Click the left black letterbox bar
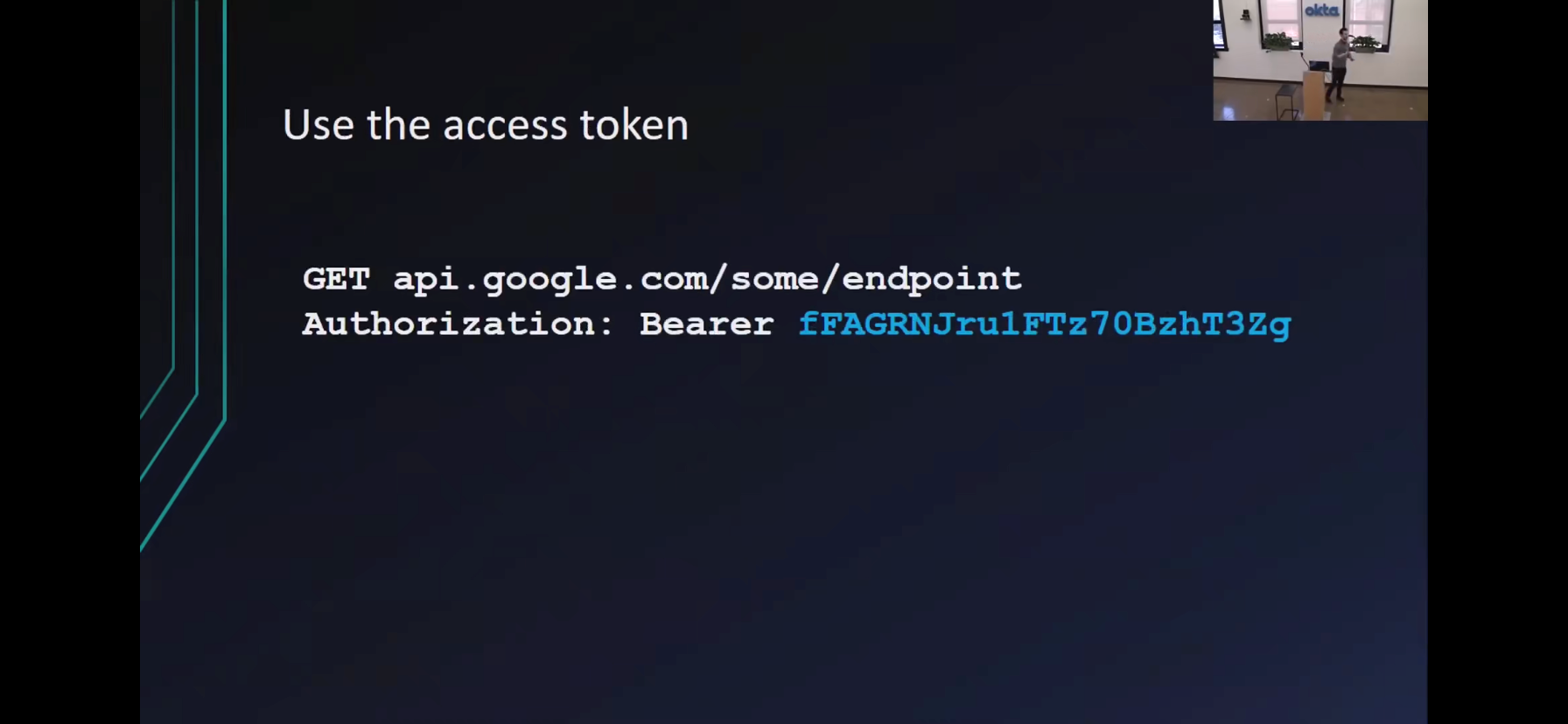1568x724 pixels. [70, 362]
